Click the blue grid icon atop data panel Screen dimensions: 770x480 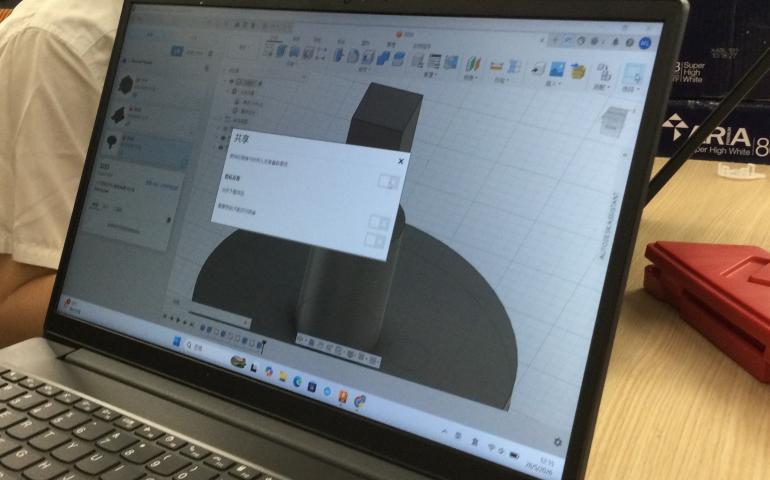click(x=177, y=51)
